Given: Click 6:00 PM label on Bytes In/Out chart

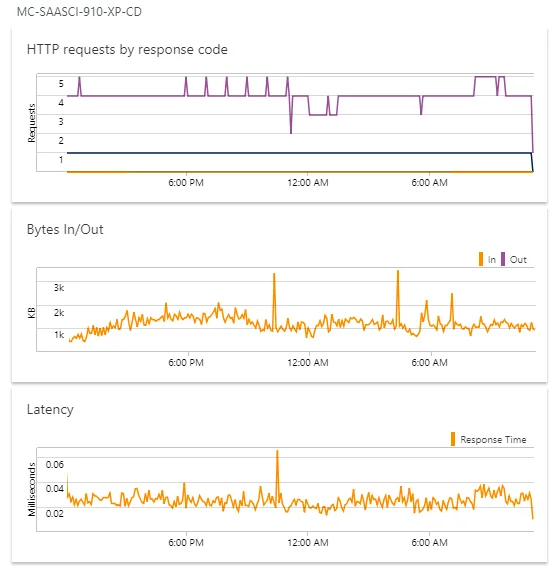Looking at the screenshot, I should pos(186,363).
